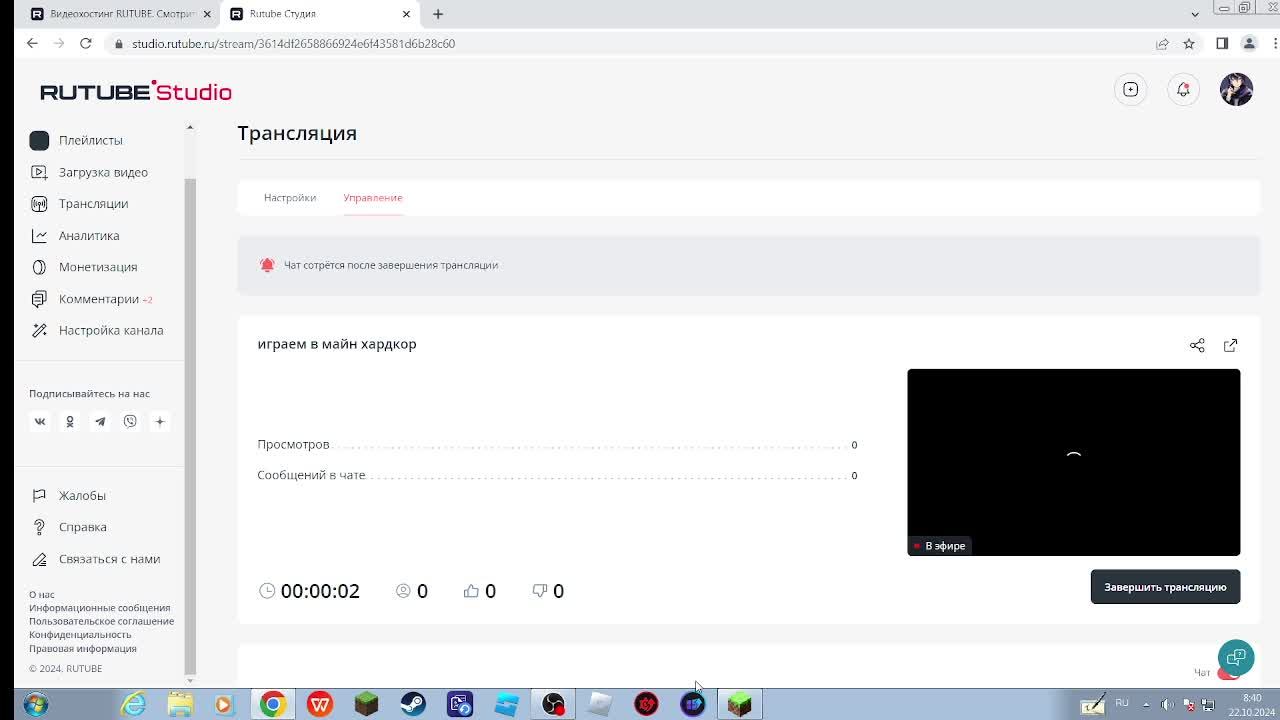
Task: Open the Odnoklassniki social icon
Action: click(x=70, y=422)
